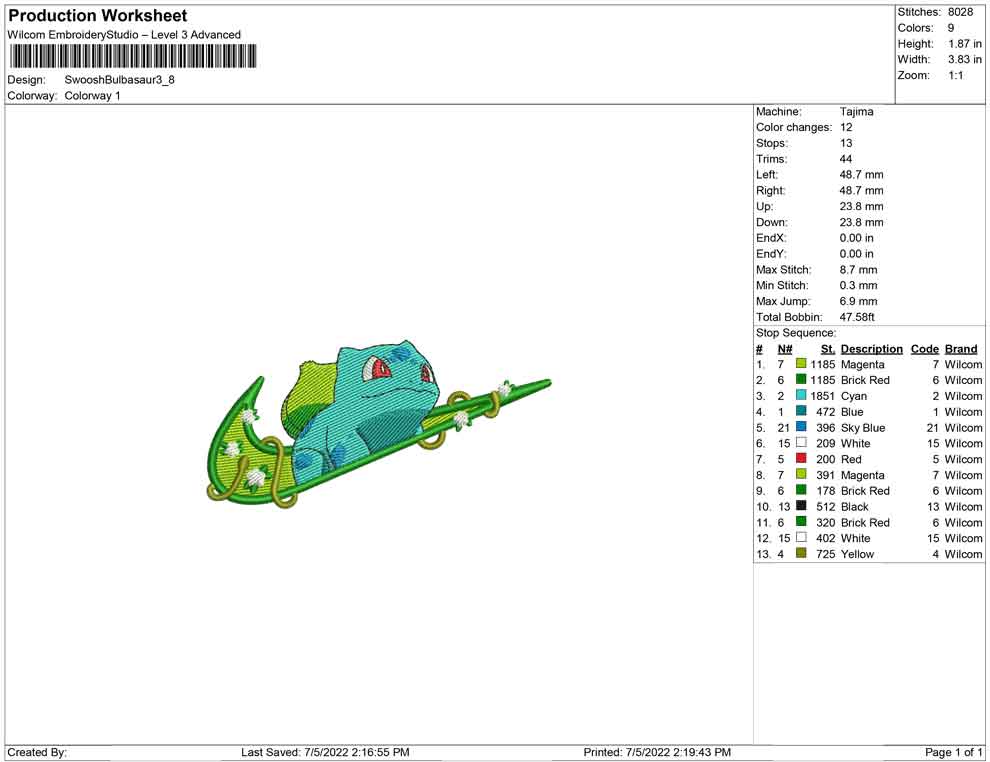Select the Magenta swatch in stop 1
Viewport: 990px width, 762px height.
pos(801,364)
